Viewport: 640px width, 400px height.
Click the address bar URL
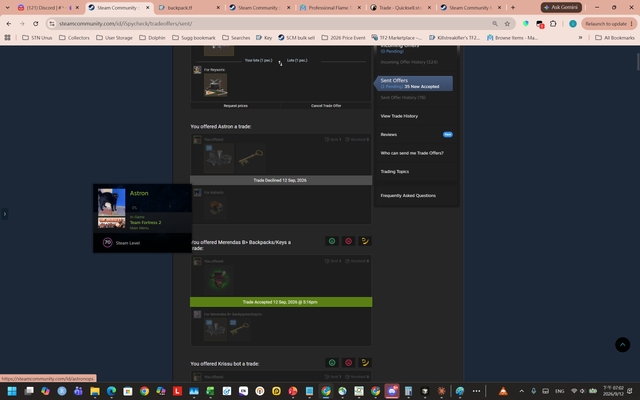(126, 24)
